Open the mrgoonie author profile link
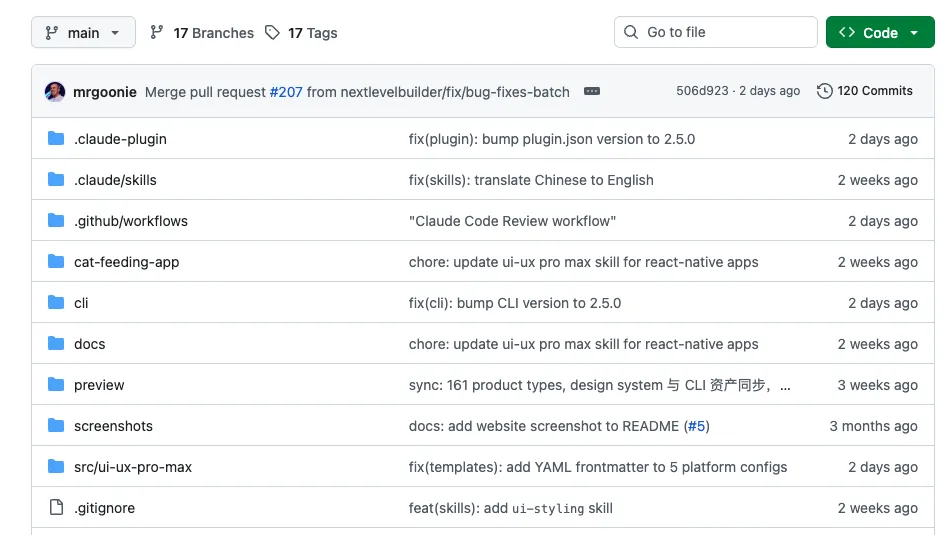The width and height of the screenshot is (952, 535). point(105,92)
